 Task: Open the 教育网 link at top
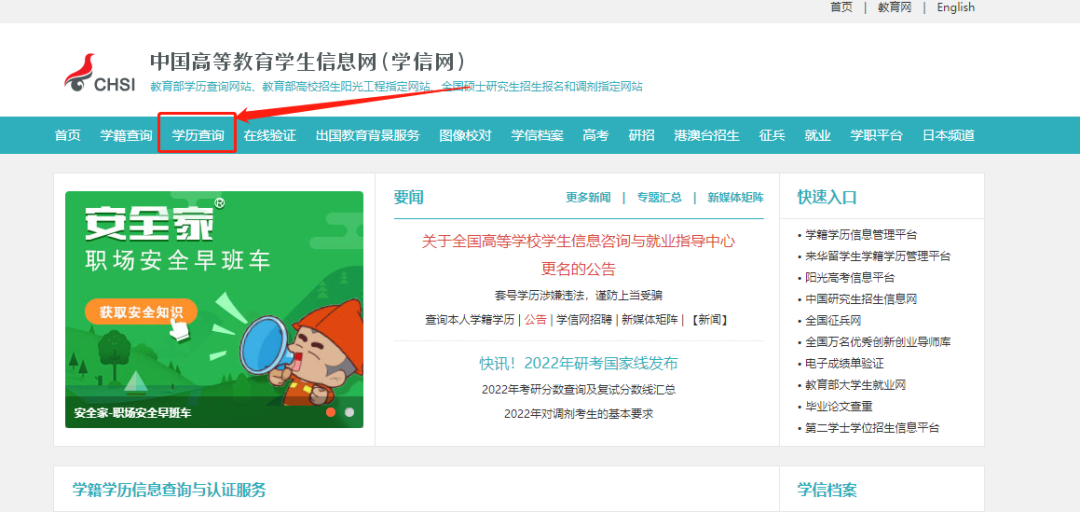point(894,7)
